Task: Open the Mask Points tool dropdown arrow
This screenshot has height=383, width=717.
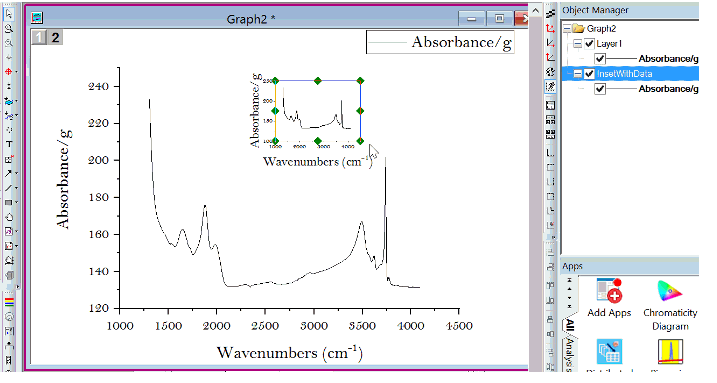Action: click(x=16, y=116)
